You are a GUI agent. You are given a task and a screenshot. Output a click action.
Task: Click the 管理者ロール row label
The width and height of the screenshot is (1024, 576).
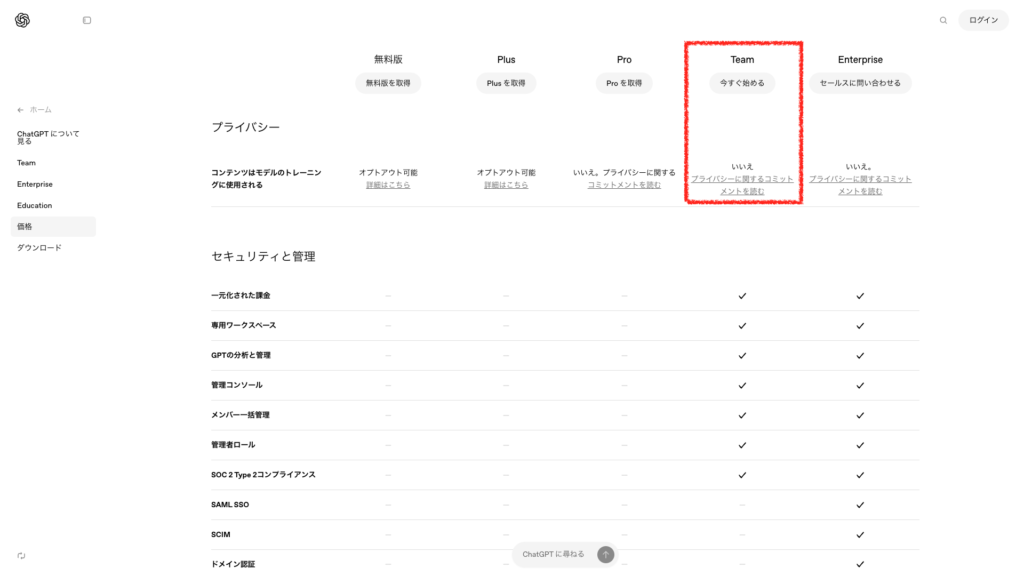point(233,445)
